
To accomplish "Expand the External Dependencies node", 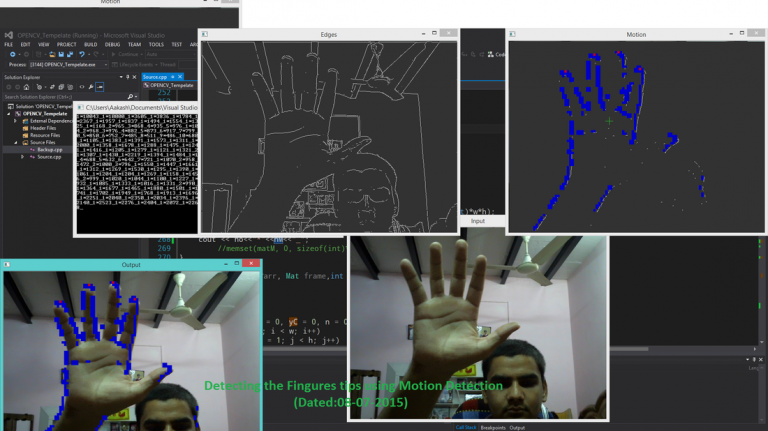I will click(15, 121).
